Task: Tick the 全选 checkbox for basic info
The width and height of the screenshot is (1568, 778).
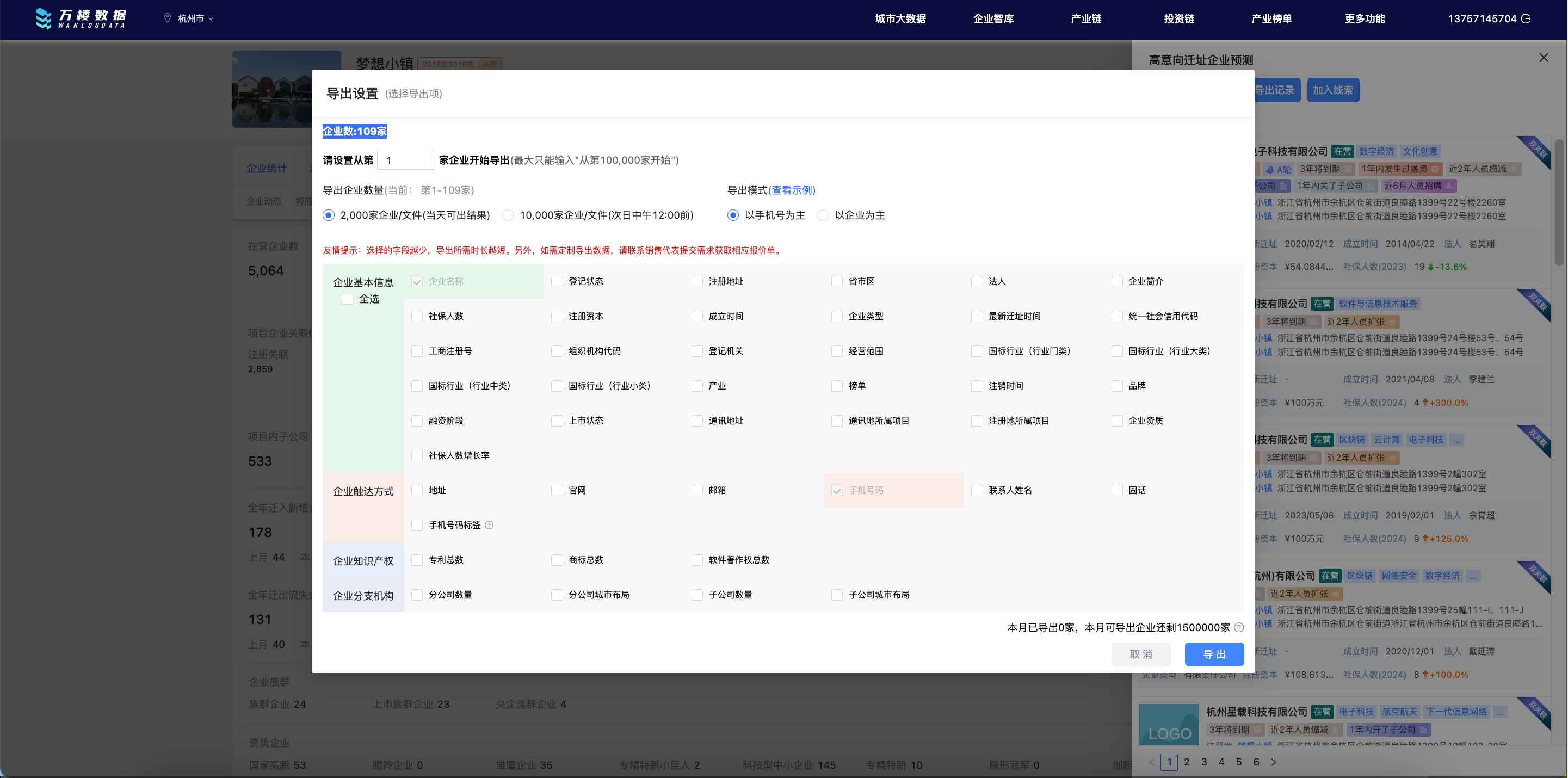Action: (348, 299)
